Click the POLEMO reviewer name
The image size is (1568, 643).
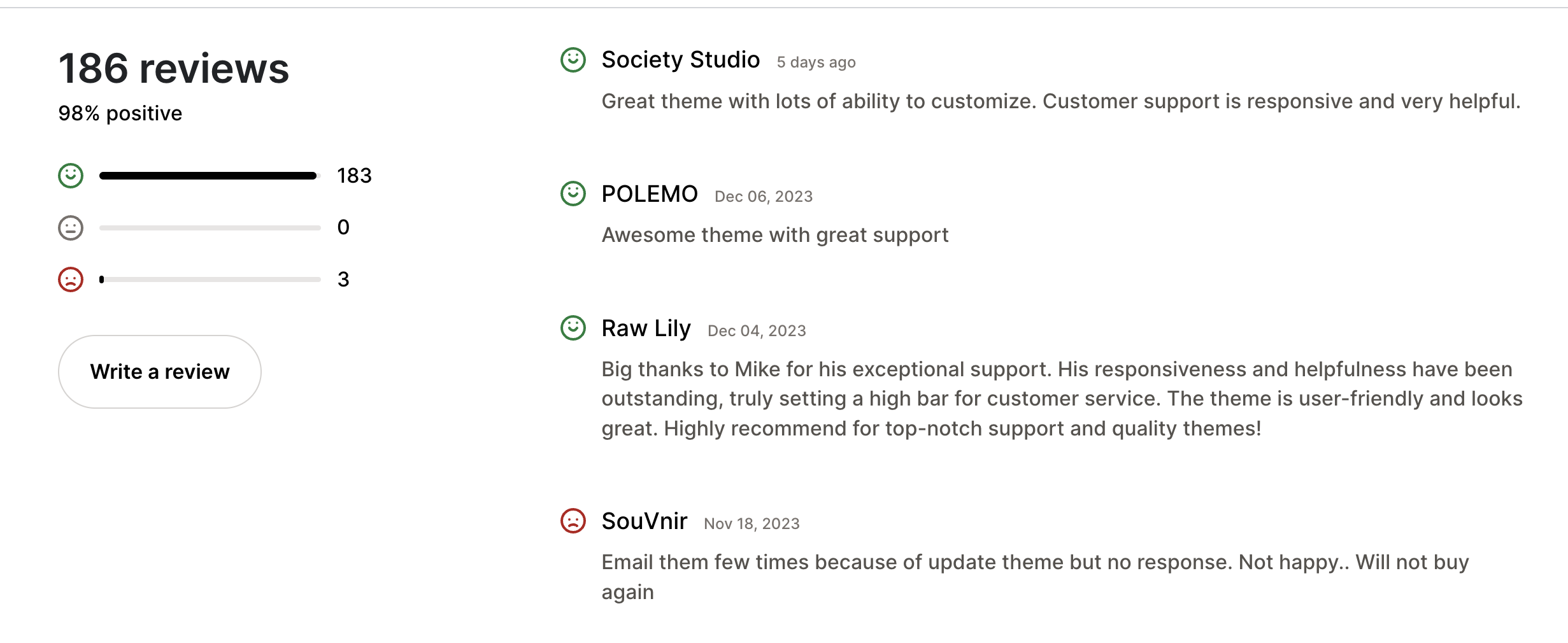pyautogui.click(x=649, y=194)
